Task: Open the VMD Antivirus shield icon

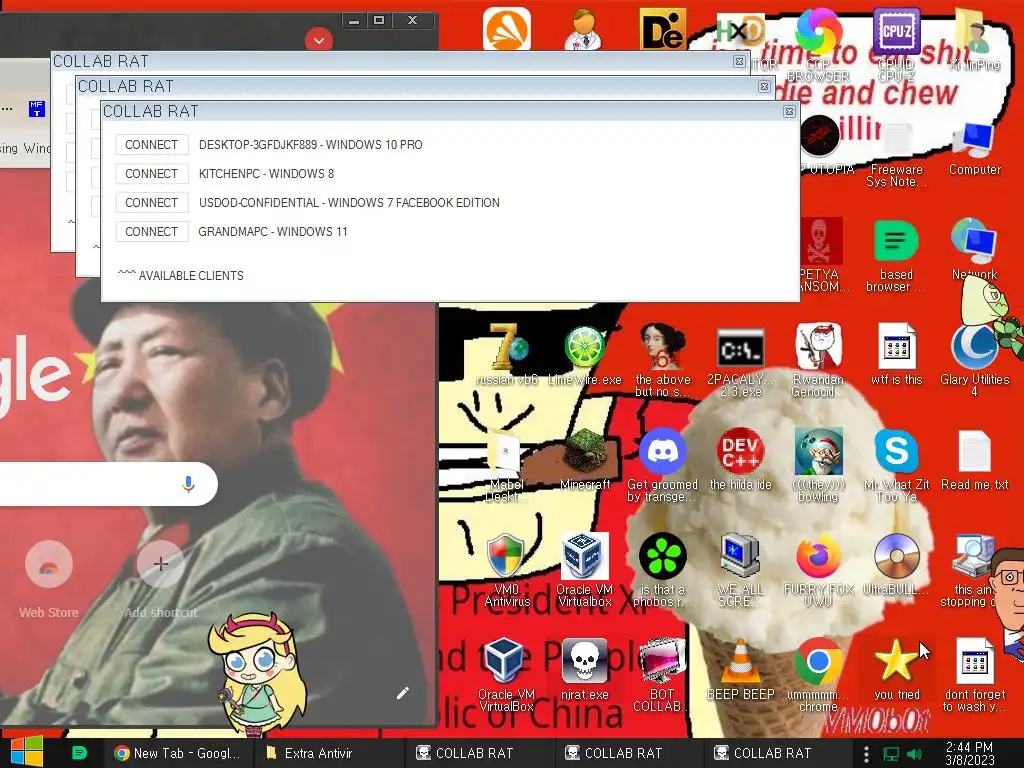Action: (506, 570)
